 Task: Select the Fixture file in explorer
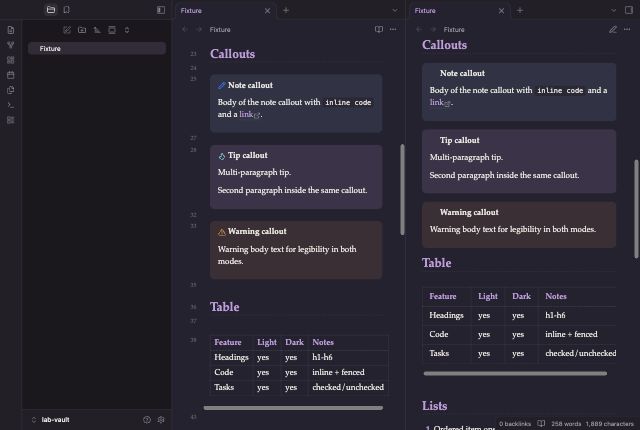click(x=97, y=49)
